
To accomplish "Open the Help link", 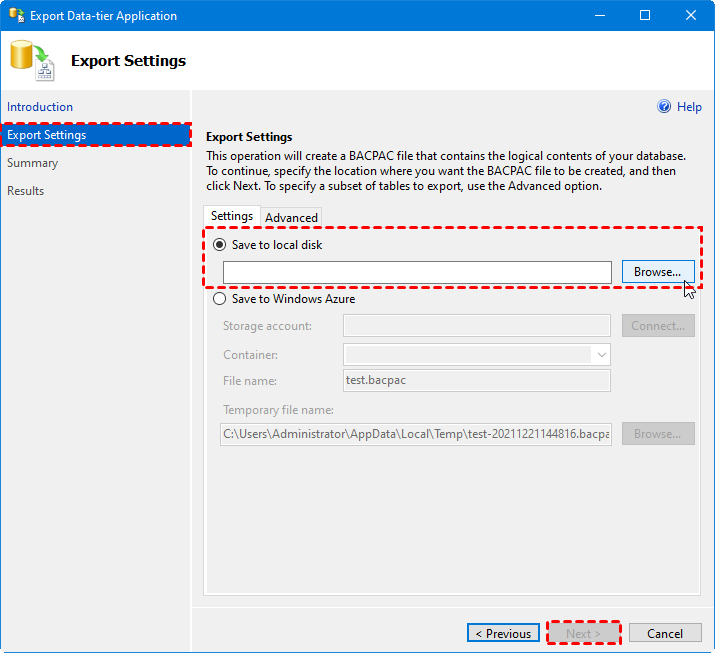I will click(x=689, y=107).
